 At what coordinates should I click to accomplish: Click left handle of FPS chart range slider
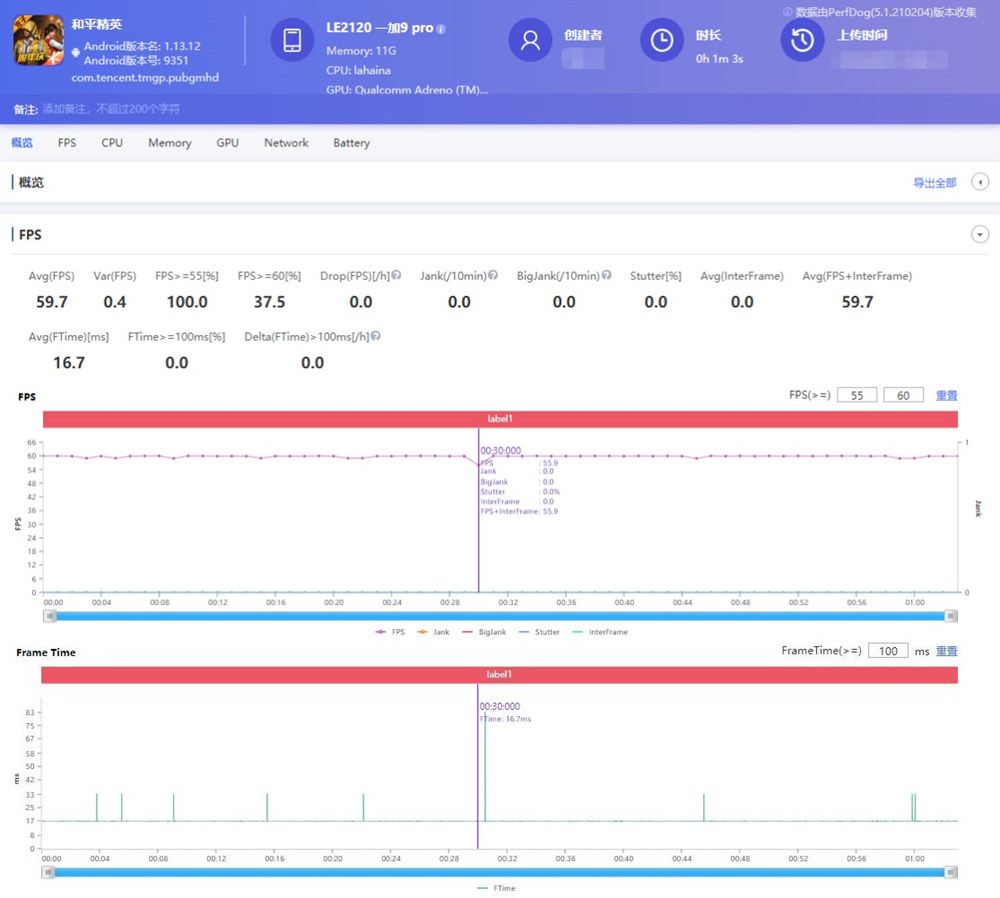pos(50,616)
